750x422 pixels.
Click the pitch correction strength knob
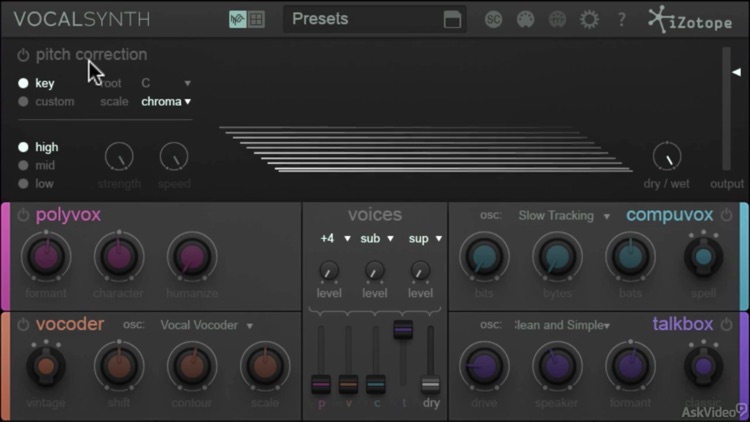pyautogui.click(x=119, y=156)
